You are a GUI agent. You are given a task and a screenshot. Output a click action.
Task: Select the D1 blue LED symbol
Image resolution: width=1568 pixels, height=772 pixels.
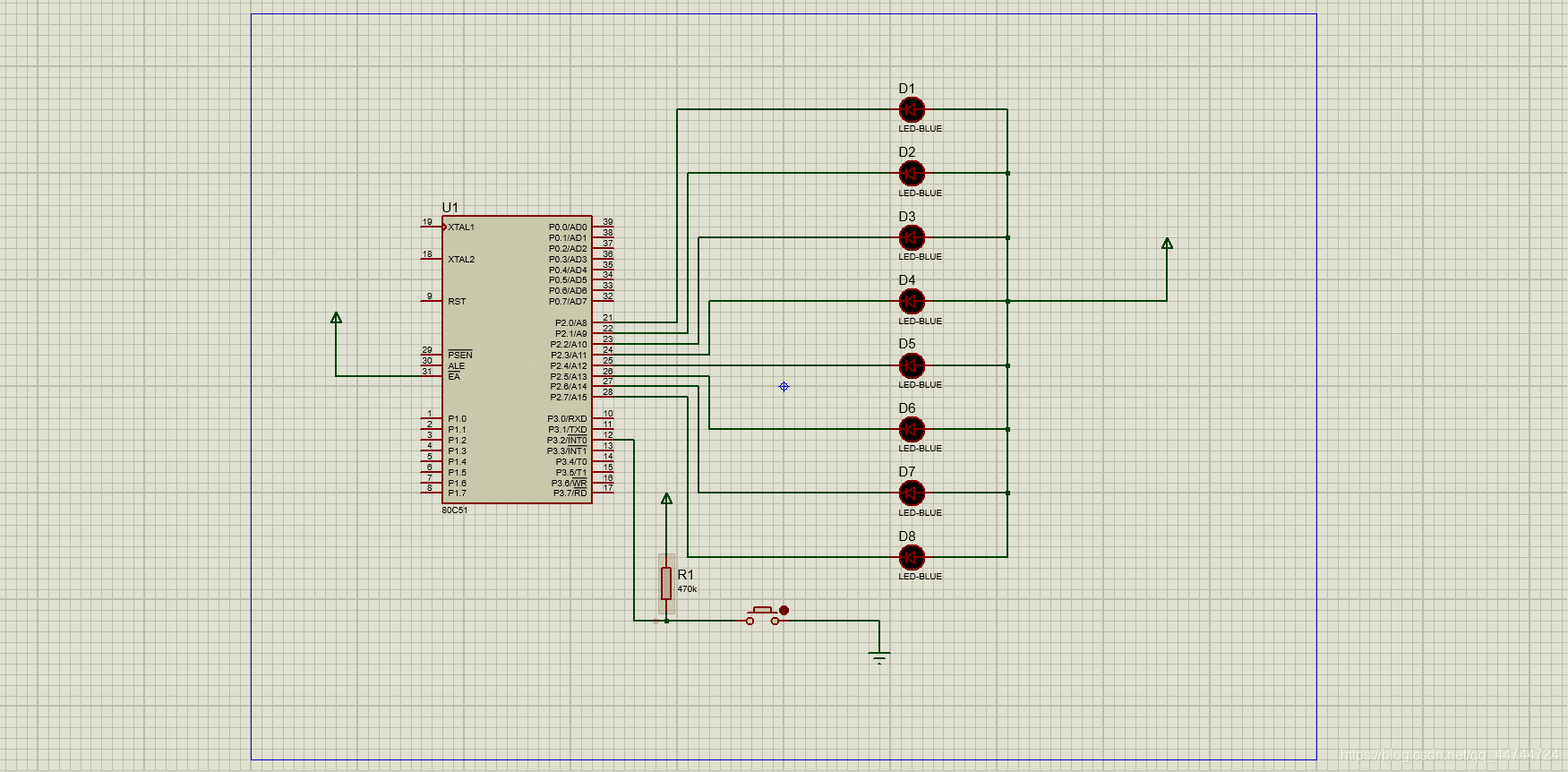[912, 109]
